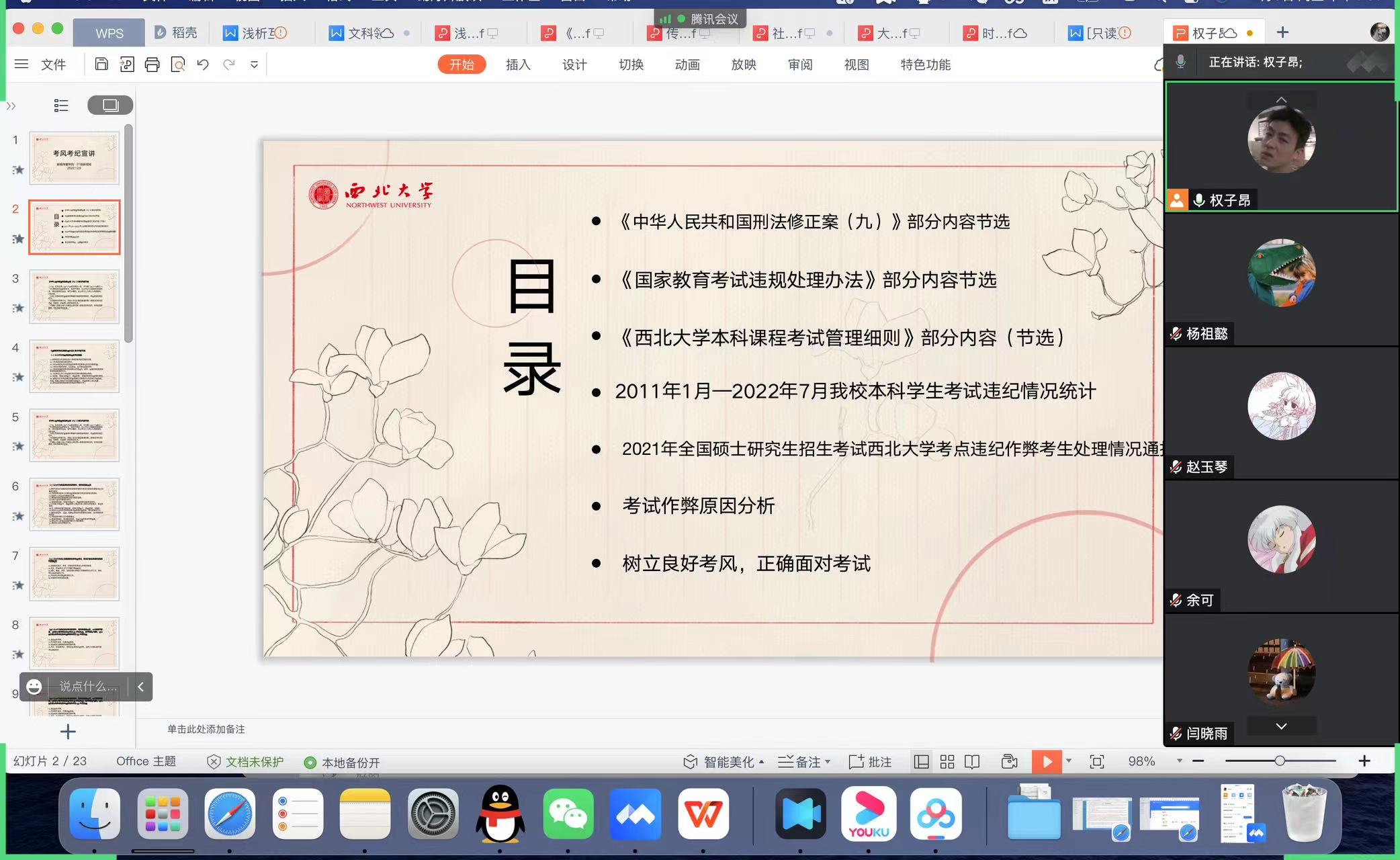Image resolution: width=1400 pixels, height=860 pixels.
Task: Start slideshow with orange play button
Action: [1047, 761]
